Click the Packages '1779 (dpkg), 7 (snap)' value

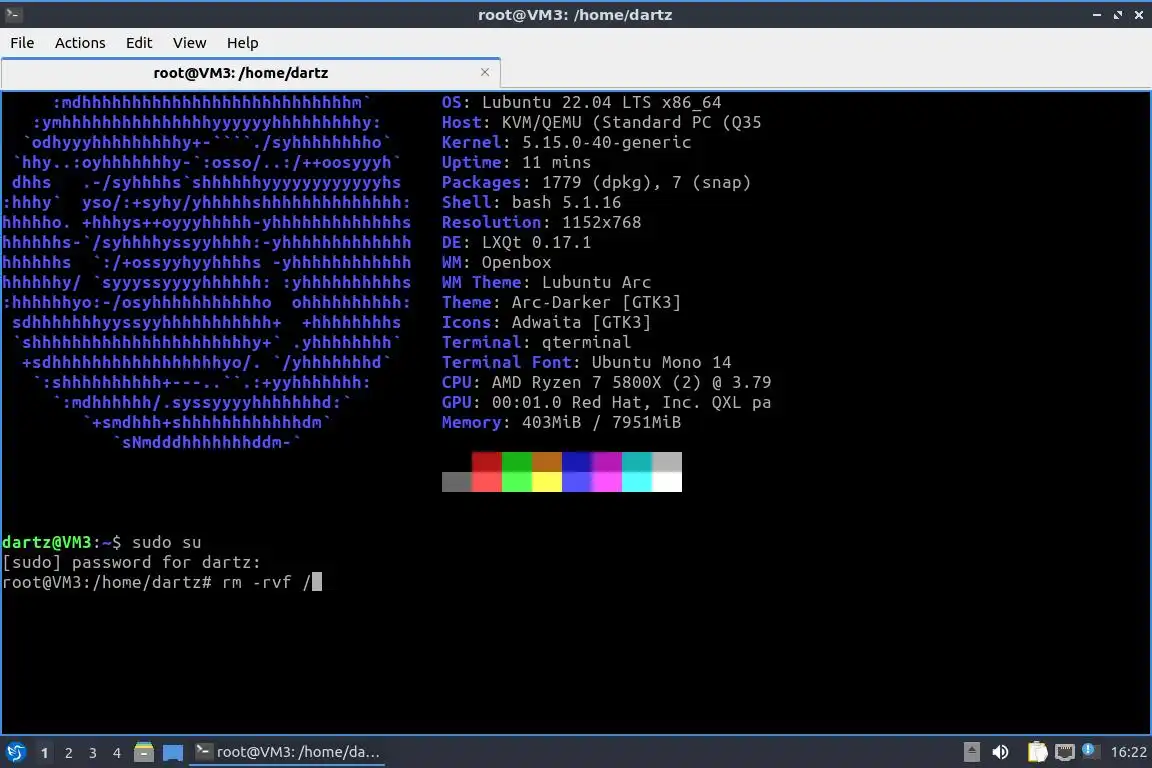(647, 182)
